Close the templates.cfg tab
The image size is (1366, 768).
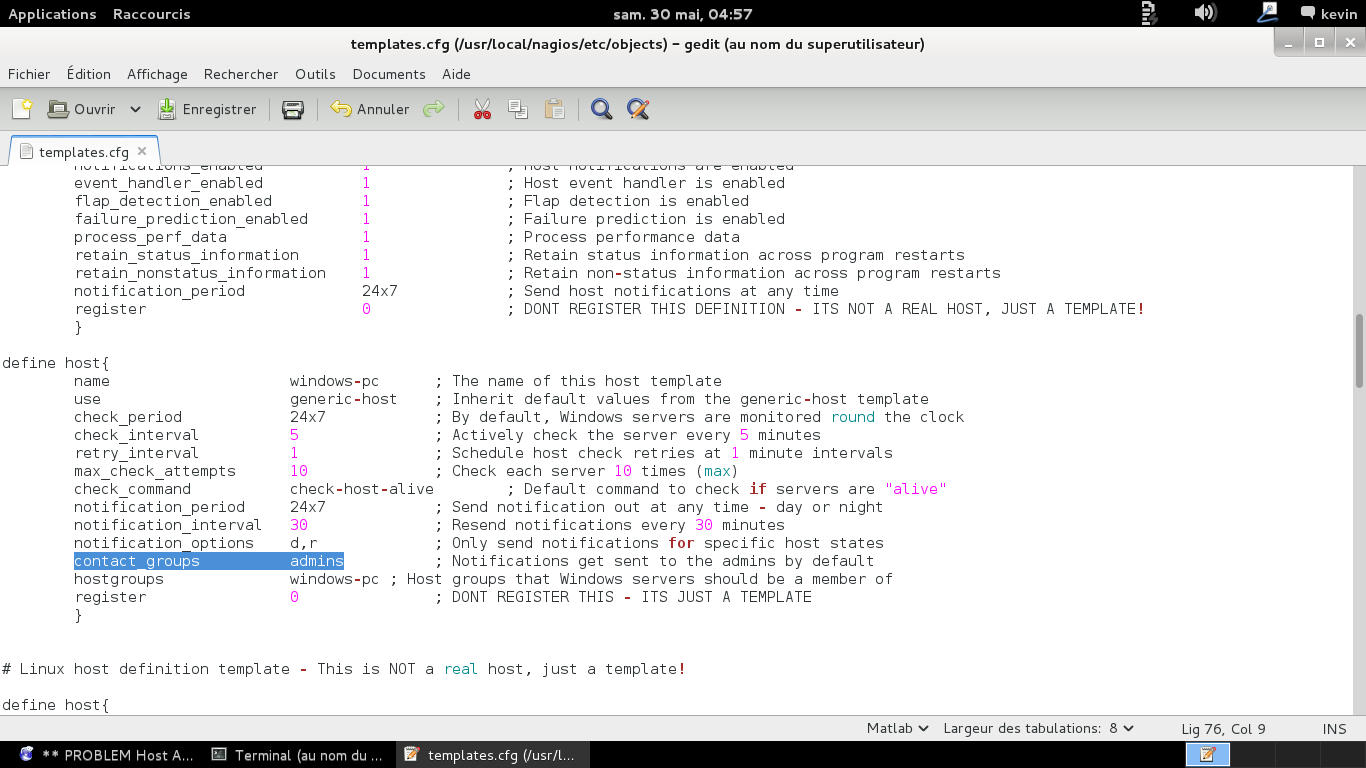coord(142,152)
